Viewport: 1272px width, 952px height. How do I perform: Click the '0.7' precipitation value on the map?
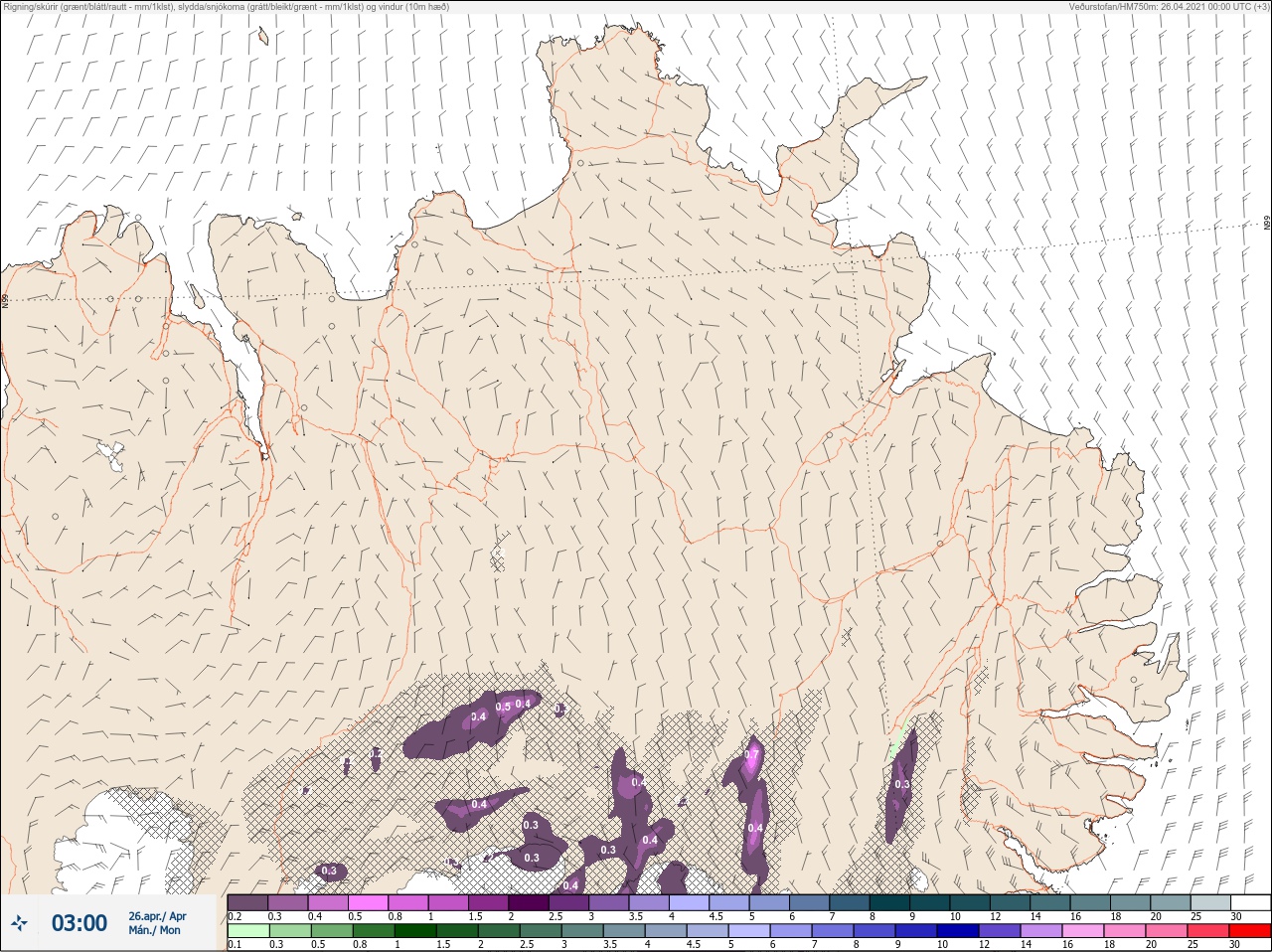752,755
